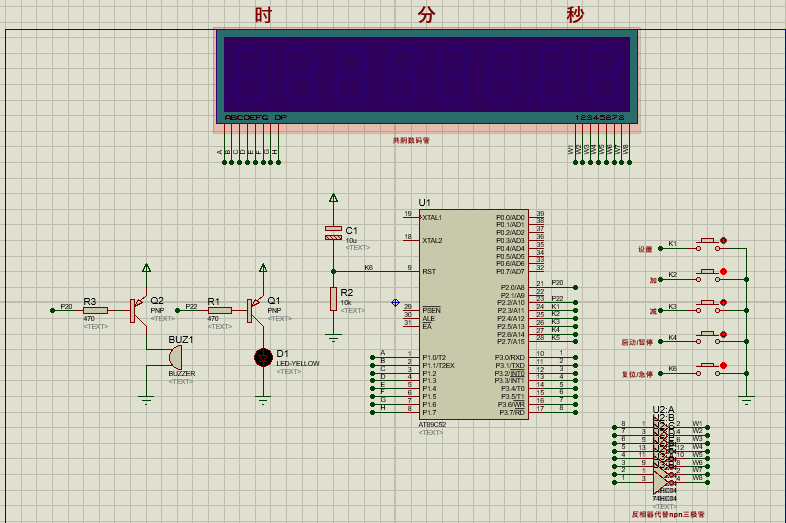Click the P3.0/RXD pin name on U1

[510, 358]
